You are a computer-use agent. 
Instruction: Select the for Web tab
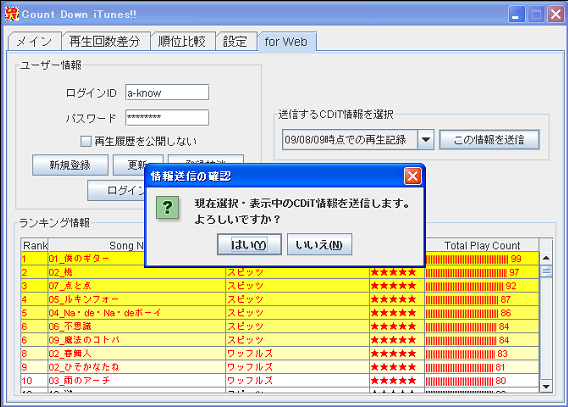point(286,42)
